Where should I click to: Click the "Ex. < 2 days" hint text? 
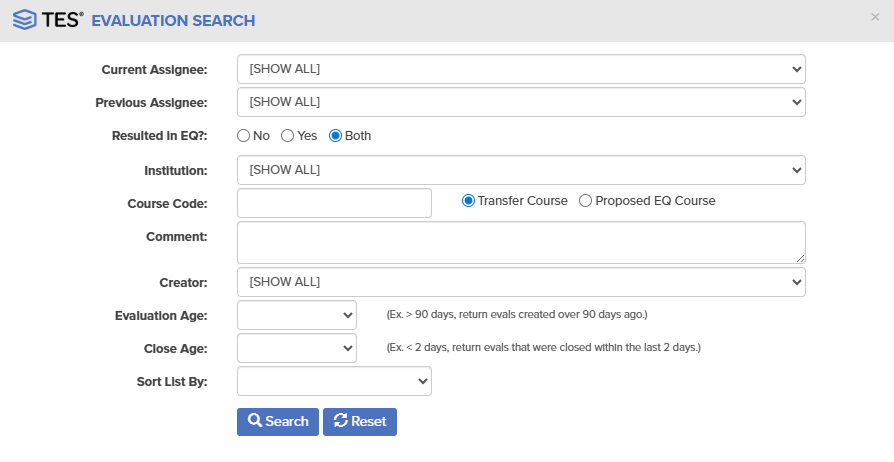pos(543,347)
